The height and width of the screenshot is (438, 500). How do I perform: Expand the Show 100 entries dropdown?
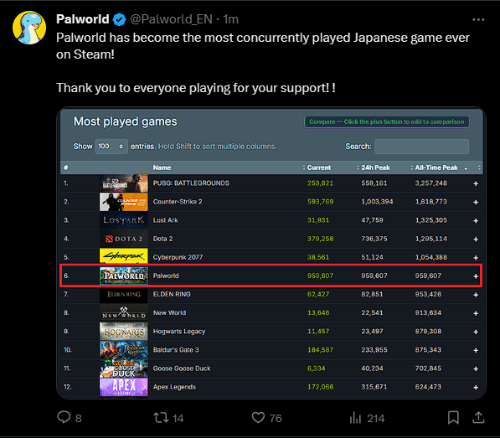click(111, 146)
